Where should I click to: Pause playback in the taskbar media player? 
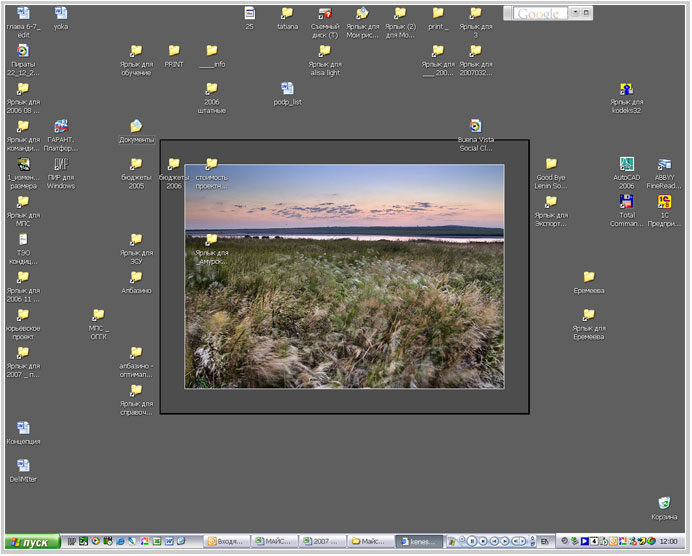pos(472,541)
